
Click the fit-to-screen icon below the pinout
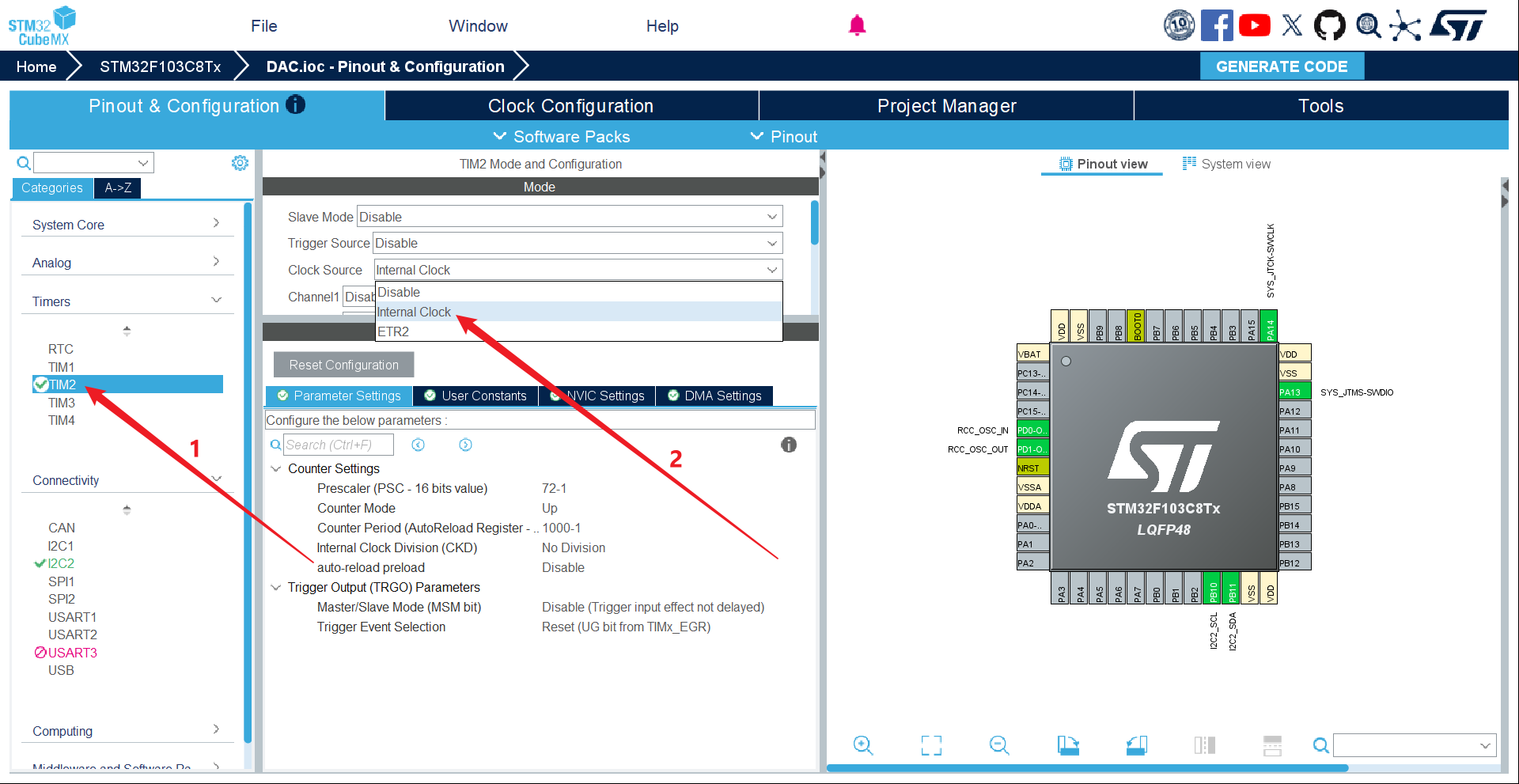point(931,745)
